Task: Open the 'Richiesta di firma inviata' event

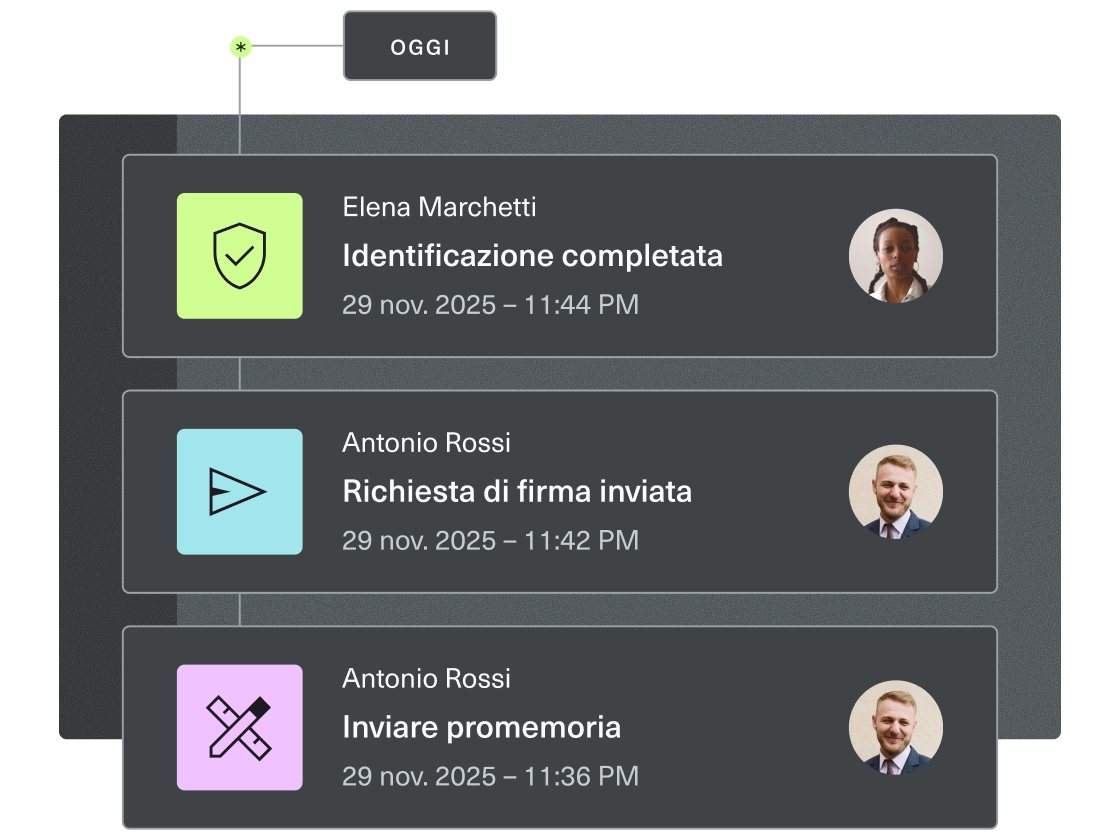Action: (x=517, y=492)
